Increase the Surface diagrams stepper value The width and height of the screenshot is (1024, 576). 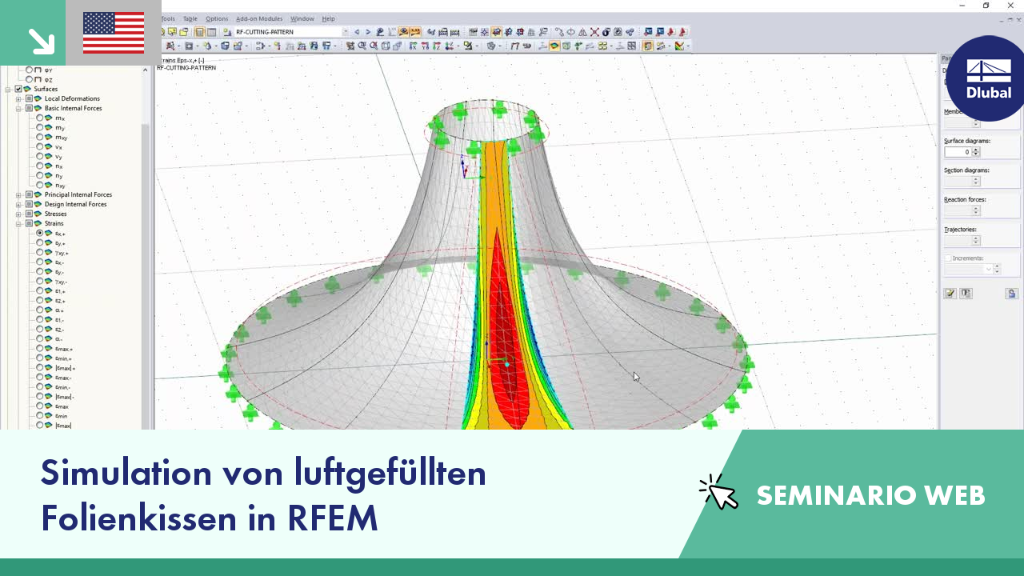(x=976, y=150)
